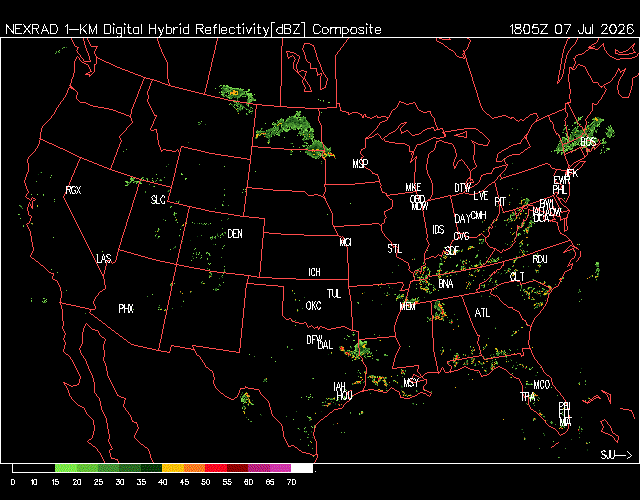This screenshot has height=500, width=640.
Task: Select the DEN airport label
Action: [x=235, y=234]
